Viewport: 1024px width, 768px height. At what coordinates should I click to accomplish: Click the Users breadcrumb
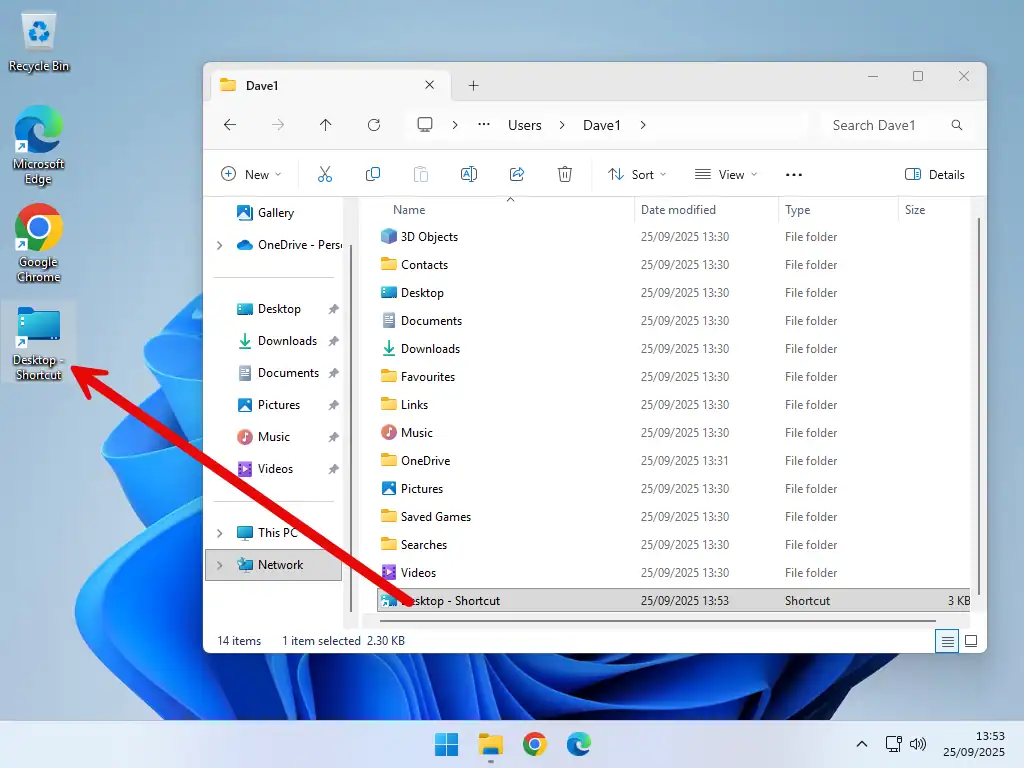525,125
